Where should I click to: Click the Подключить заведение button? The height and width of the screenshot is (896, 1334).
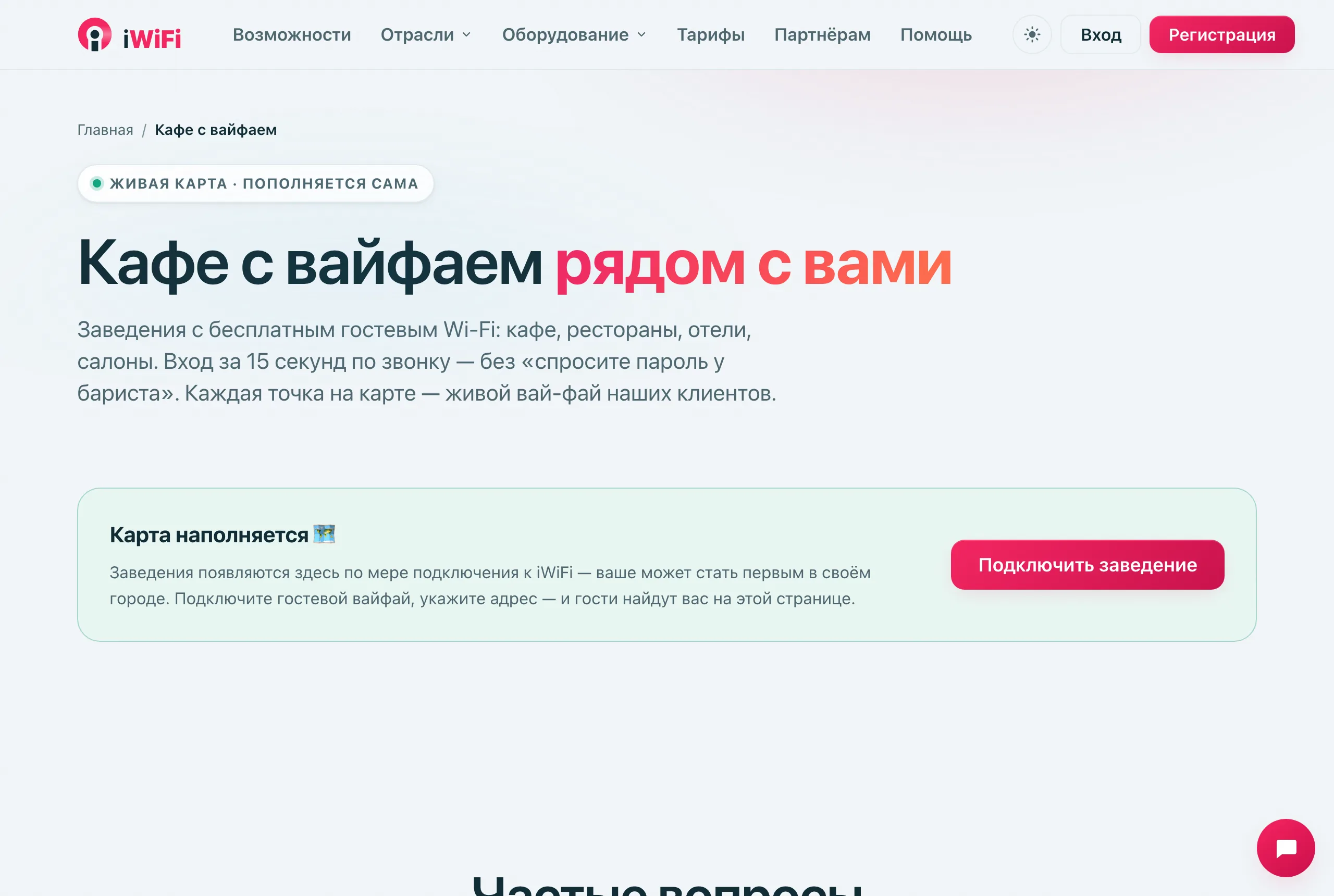[1087, 565]
